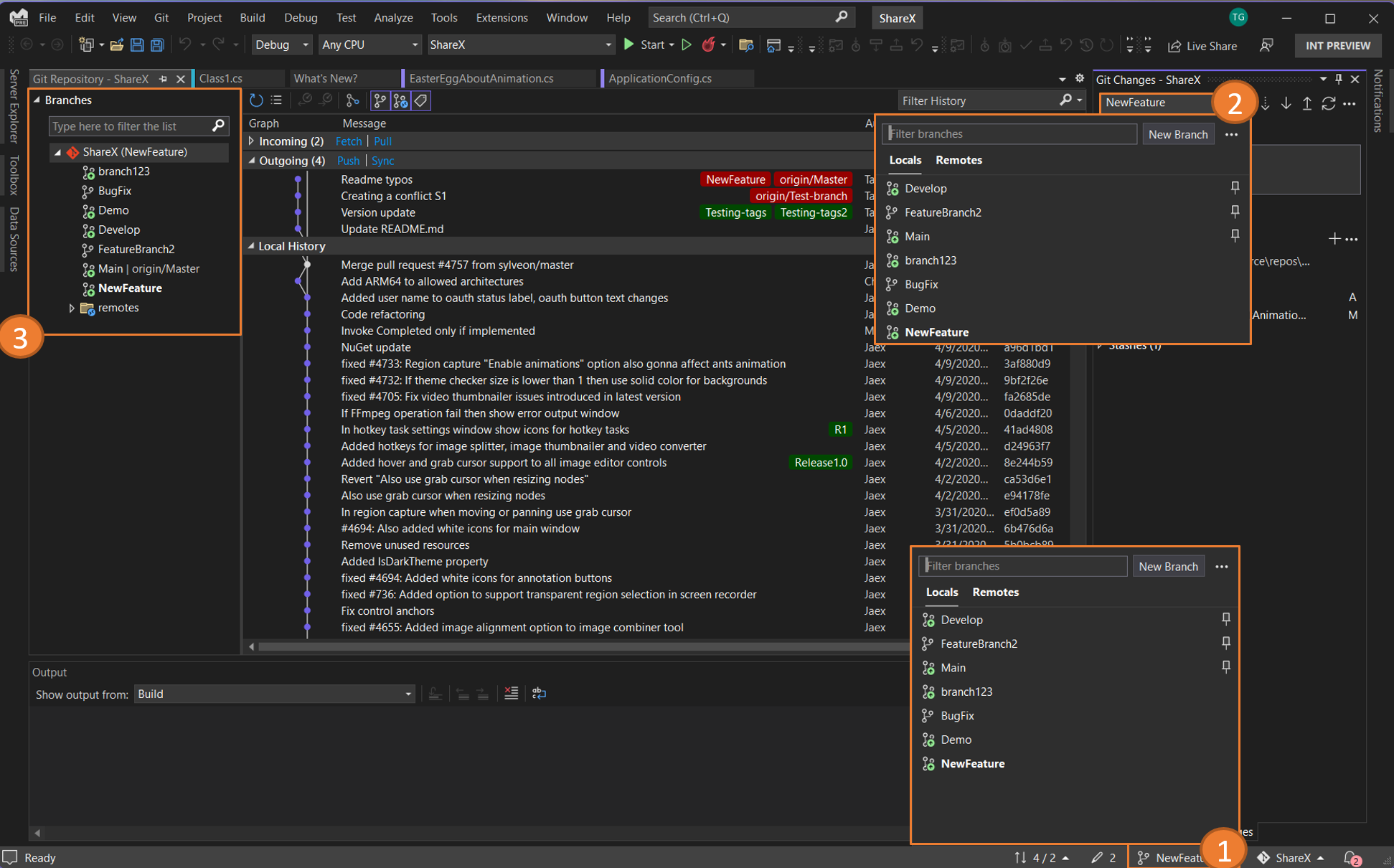Select the Push link in Outgoing commits

[x=345, y=160]
